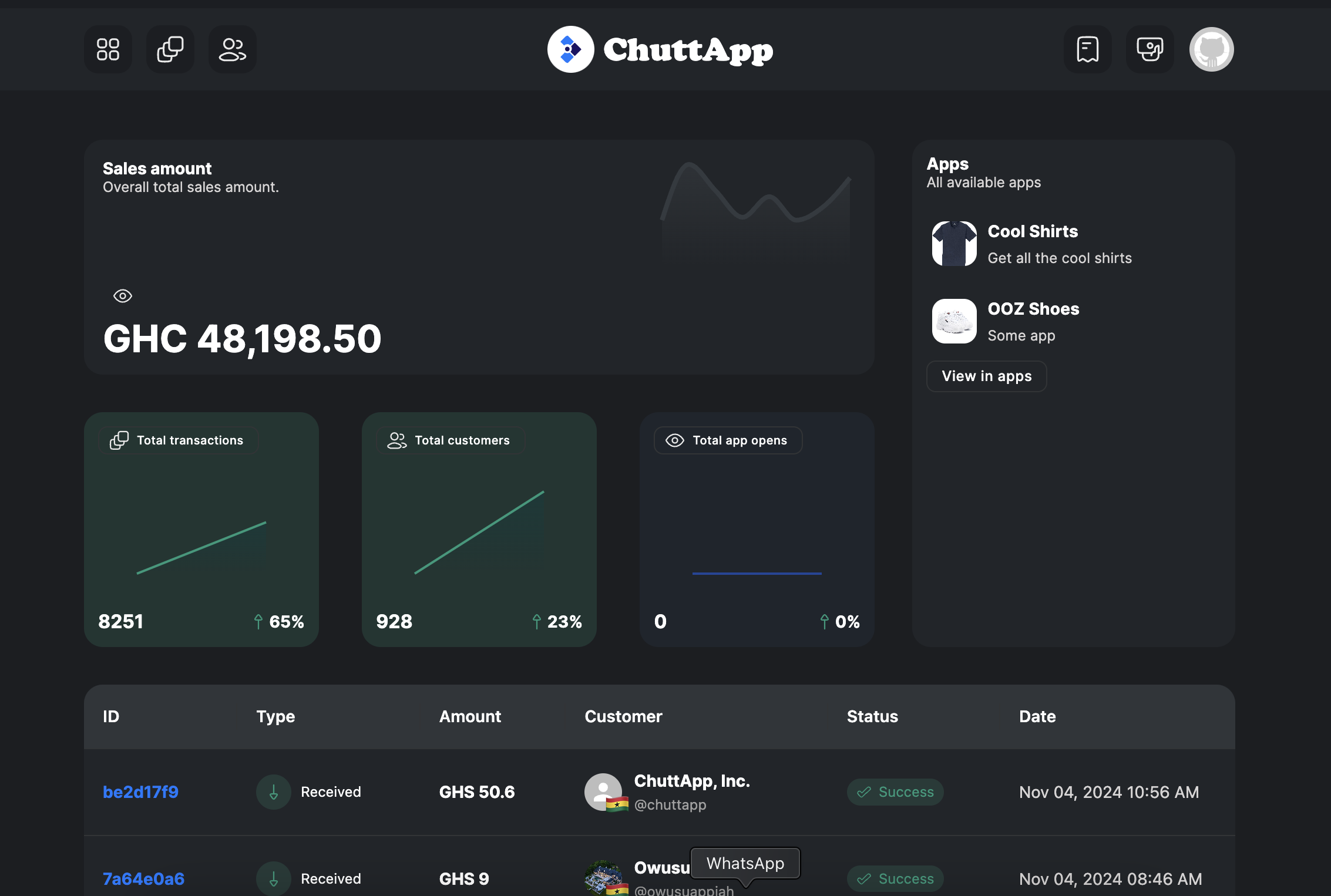
Task: Open transaction be2d17f9 details link
Action: [140, 791]
